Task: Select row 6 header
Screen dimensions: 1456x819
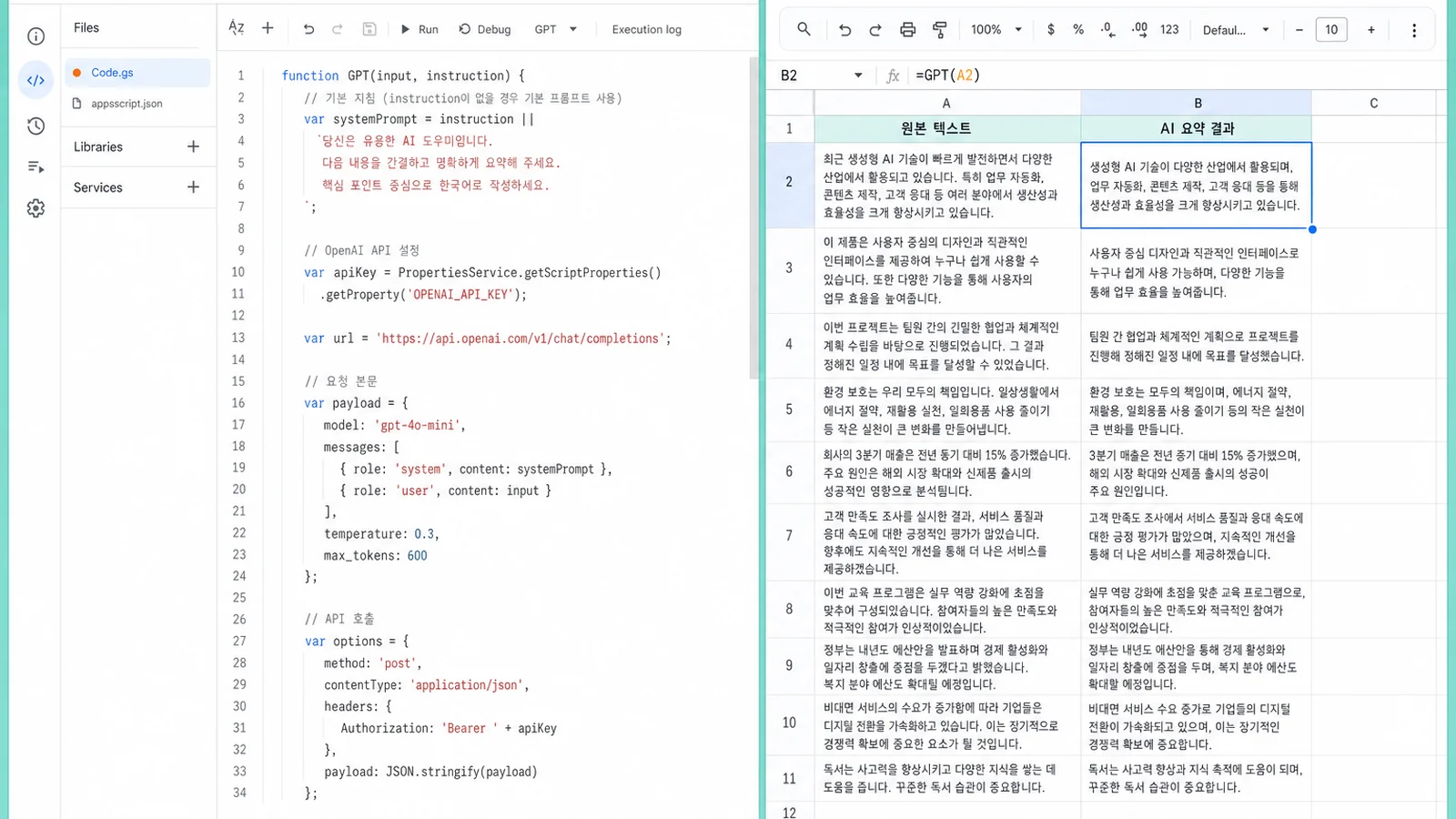Action: point(789,471)
